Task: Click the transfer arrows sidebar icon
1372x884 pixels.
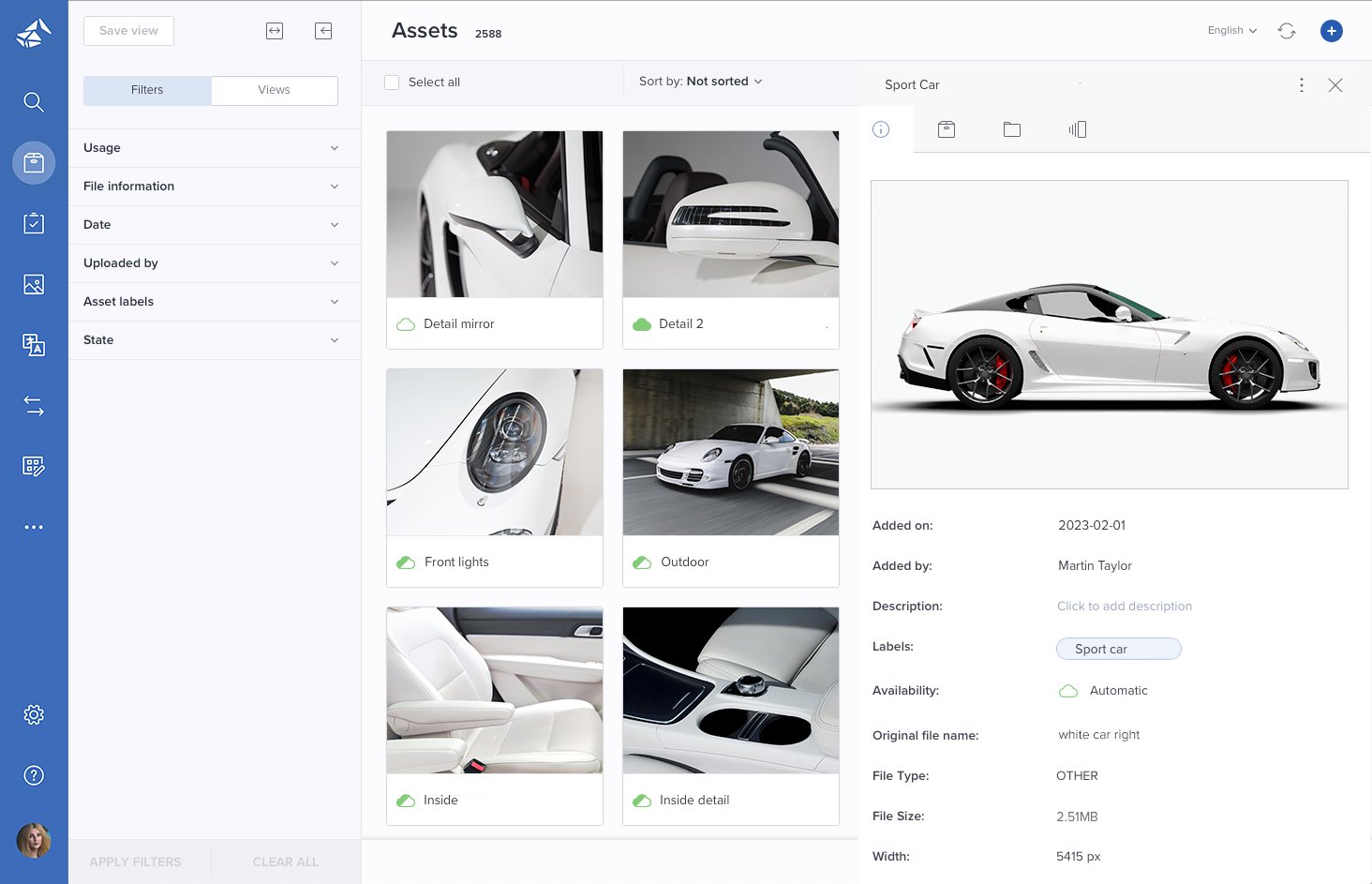Action: click(34, 406)
